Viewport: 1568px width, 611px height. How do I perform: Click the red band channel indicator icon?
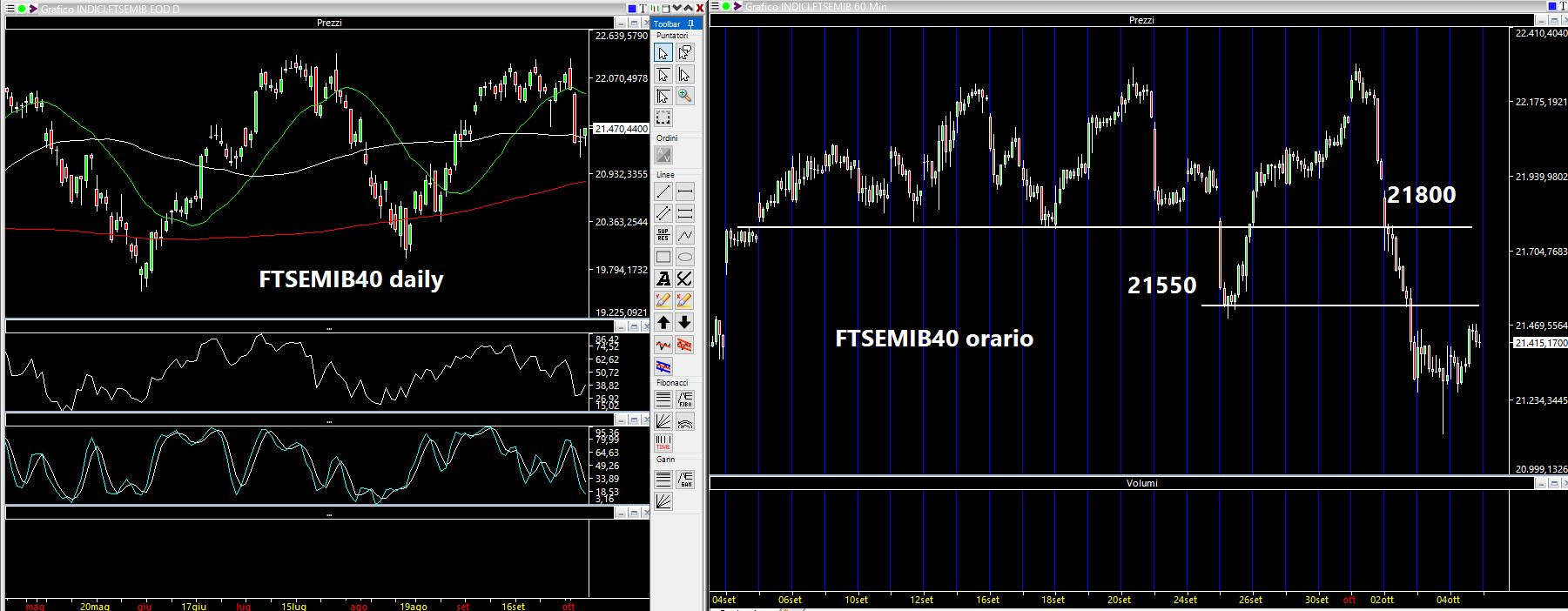click(x=685, y=345)
